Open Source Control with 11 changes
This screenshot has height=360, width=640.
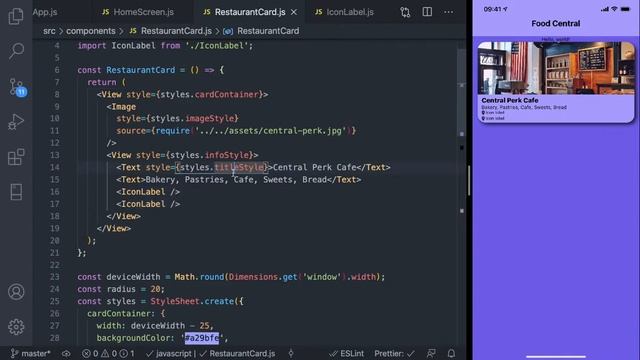tap(17, 87)
